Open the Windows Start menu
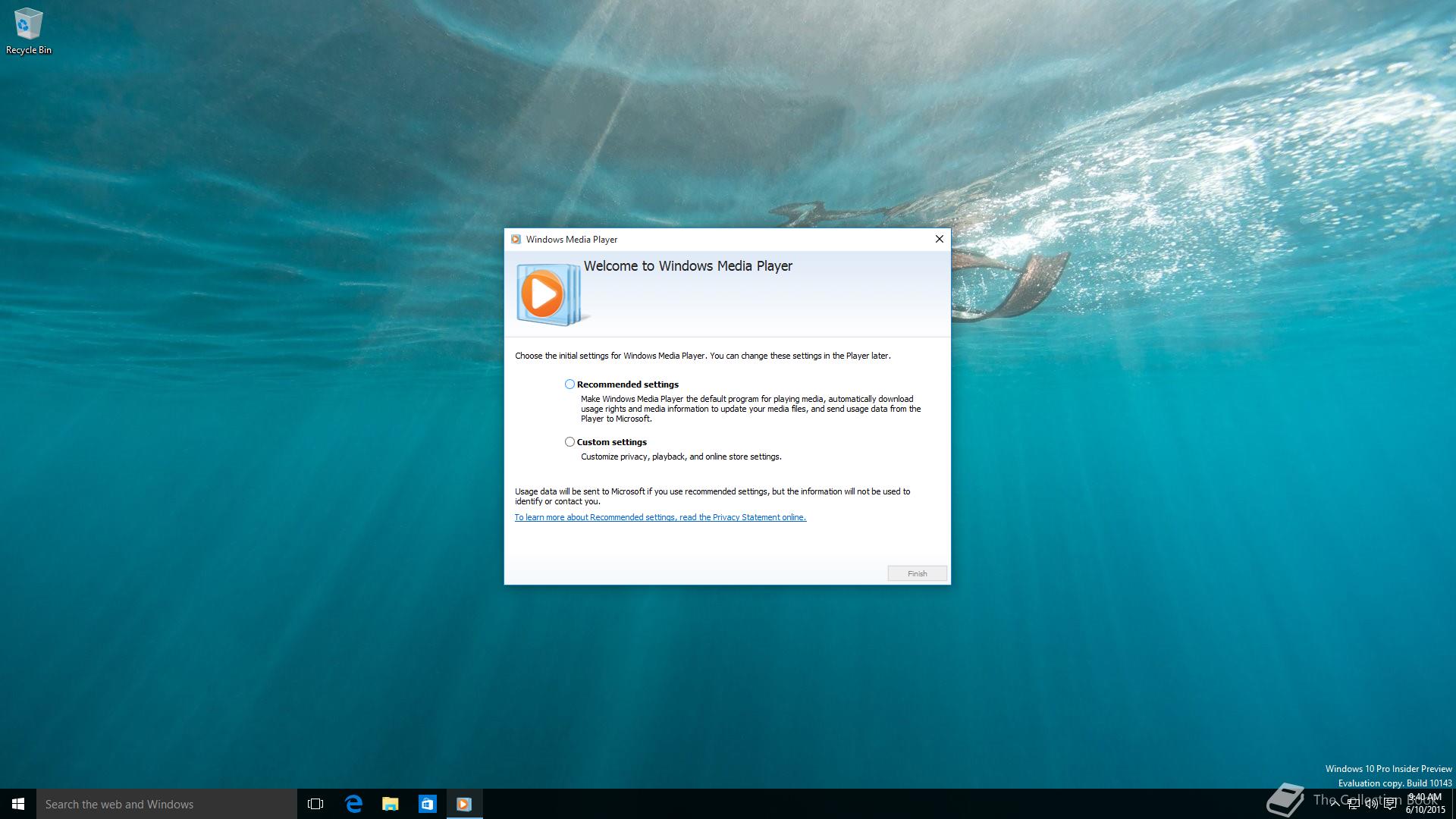This screenshot has height=819, width=1456. click(18, 804)
